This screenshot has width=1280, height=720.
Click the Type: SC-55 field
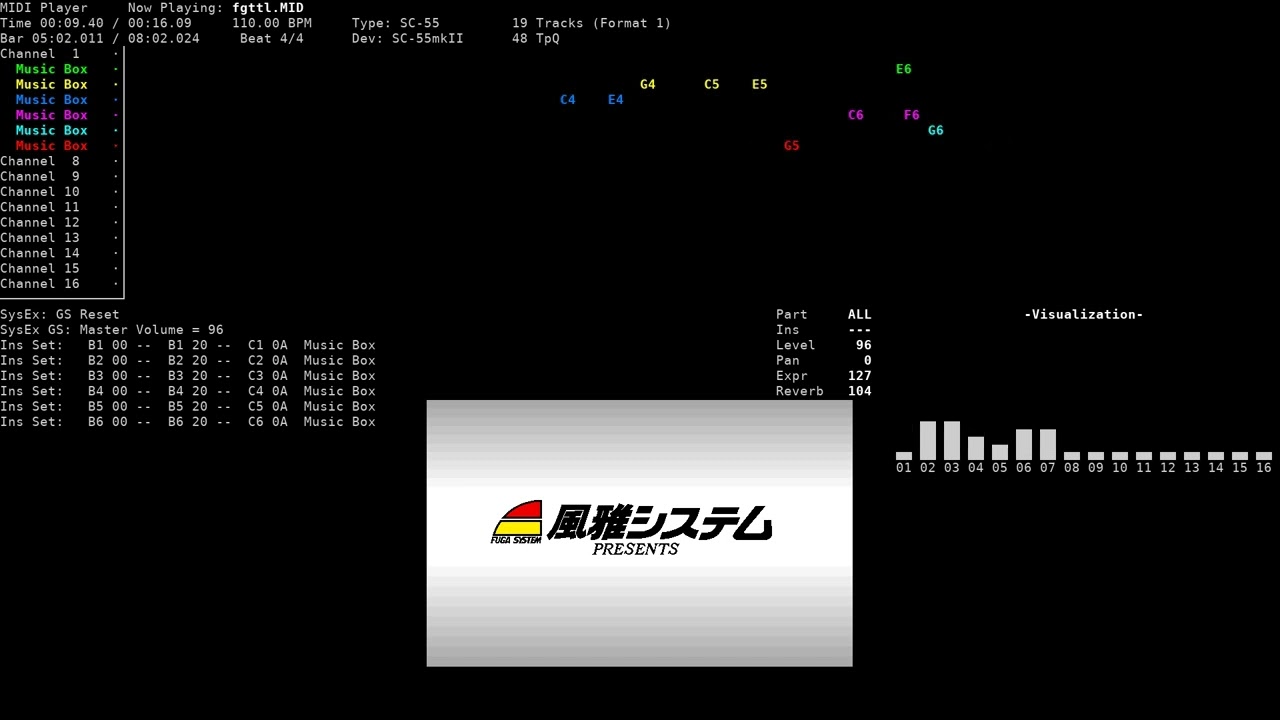click(396, 23)
